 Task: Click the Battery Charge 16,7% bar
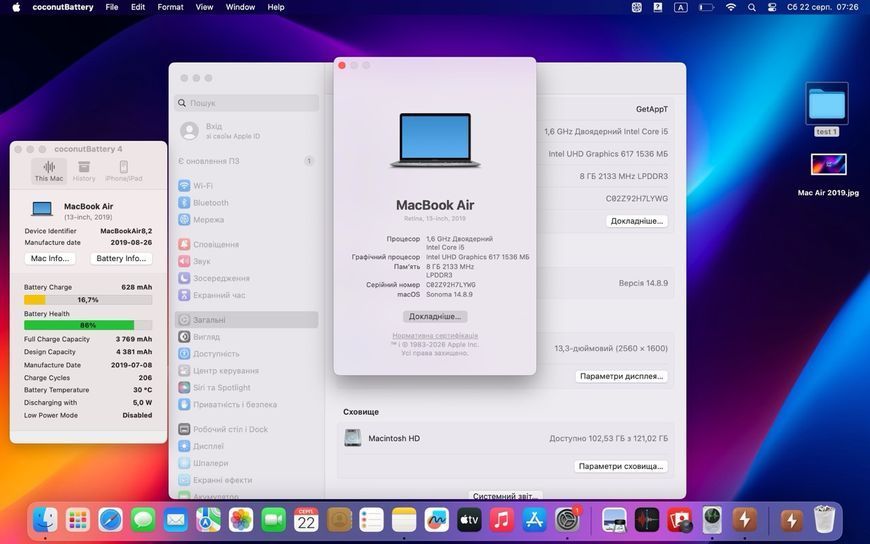88,300
